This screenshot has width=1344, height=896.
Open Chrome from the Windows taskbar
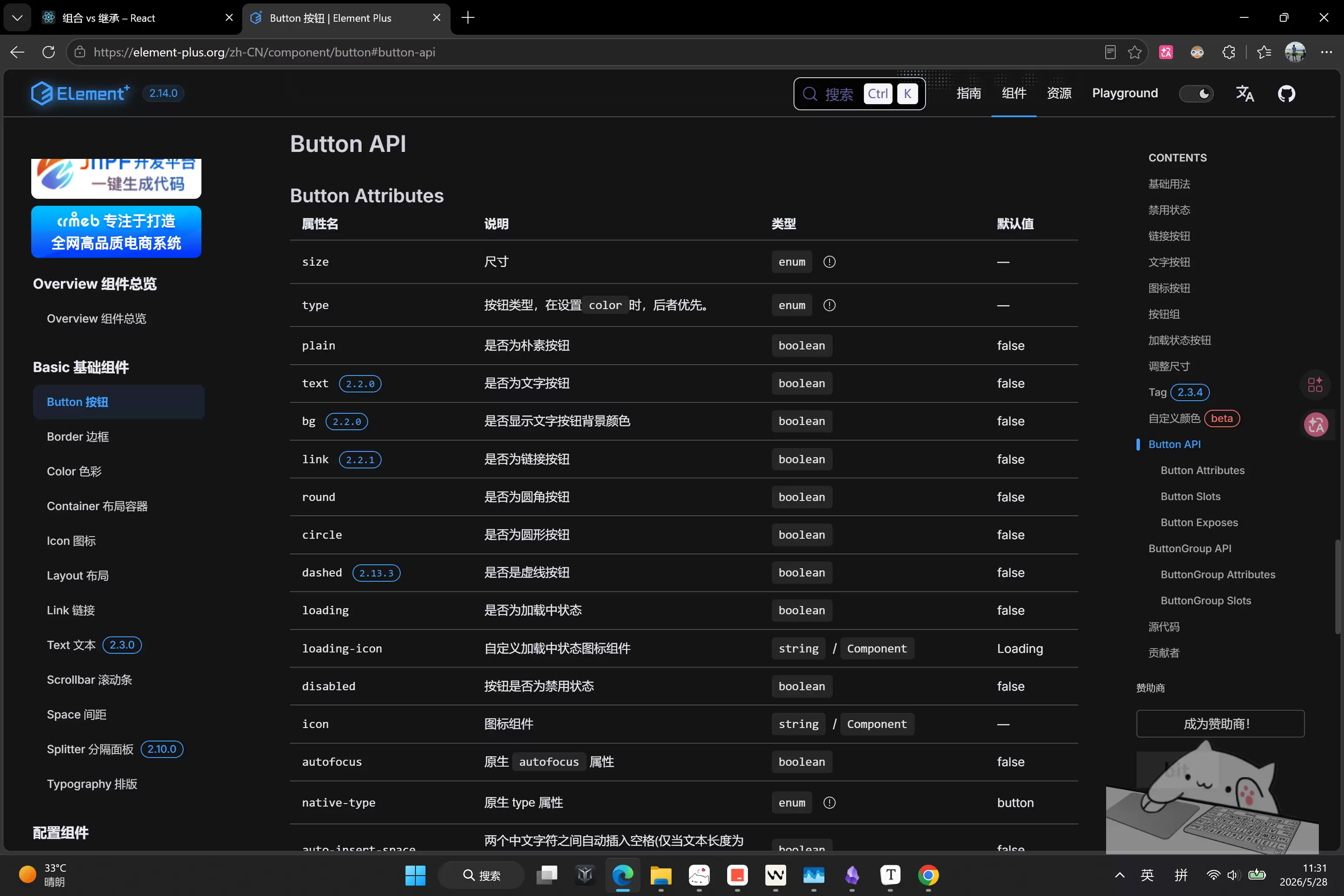pos(928,875)
